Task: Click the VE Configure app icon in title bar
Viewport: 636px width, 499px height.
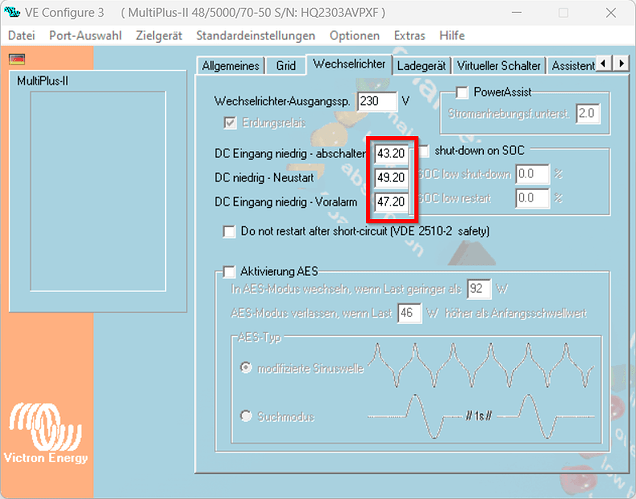Action: point(12,12)
